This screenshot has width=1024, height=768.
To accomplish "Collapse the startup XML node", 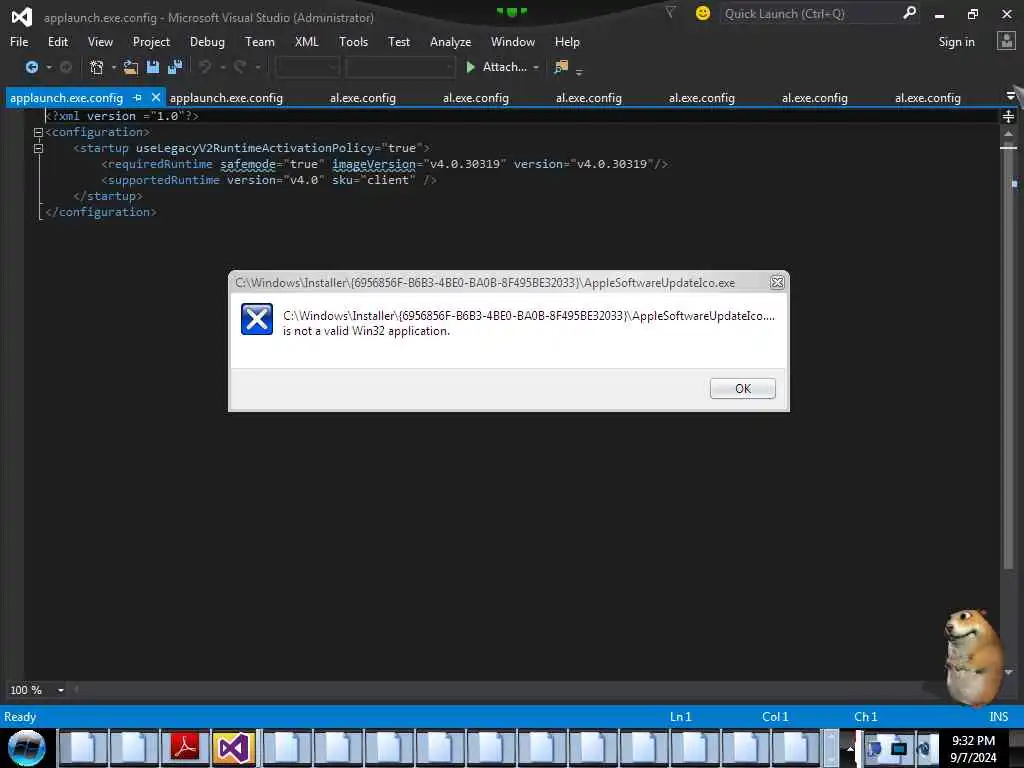I will (39, 148).
